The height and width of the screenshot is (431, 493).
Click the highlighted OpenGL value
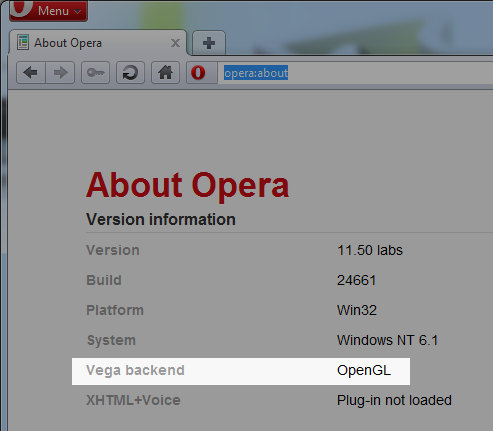pos(364,370)
